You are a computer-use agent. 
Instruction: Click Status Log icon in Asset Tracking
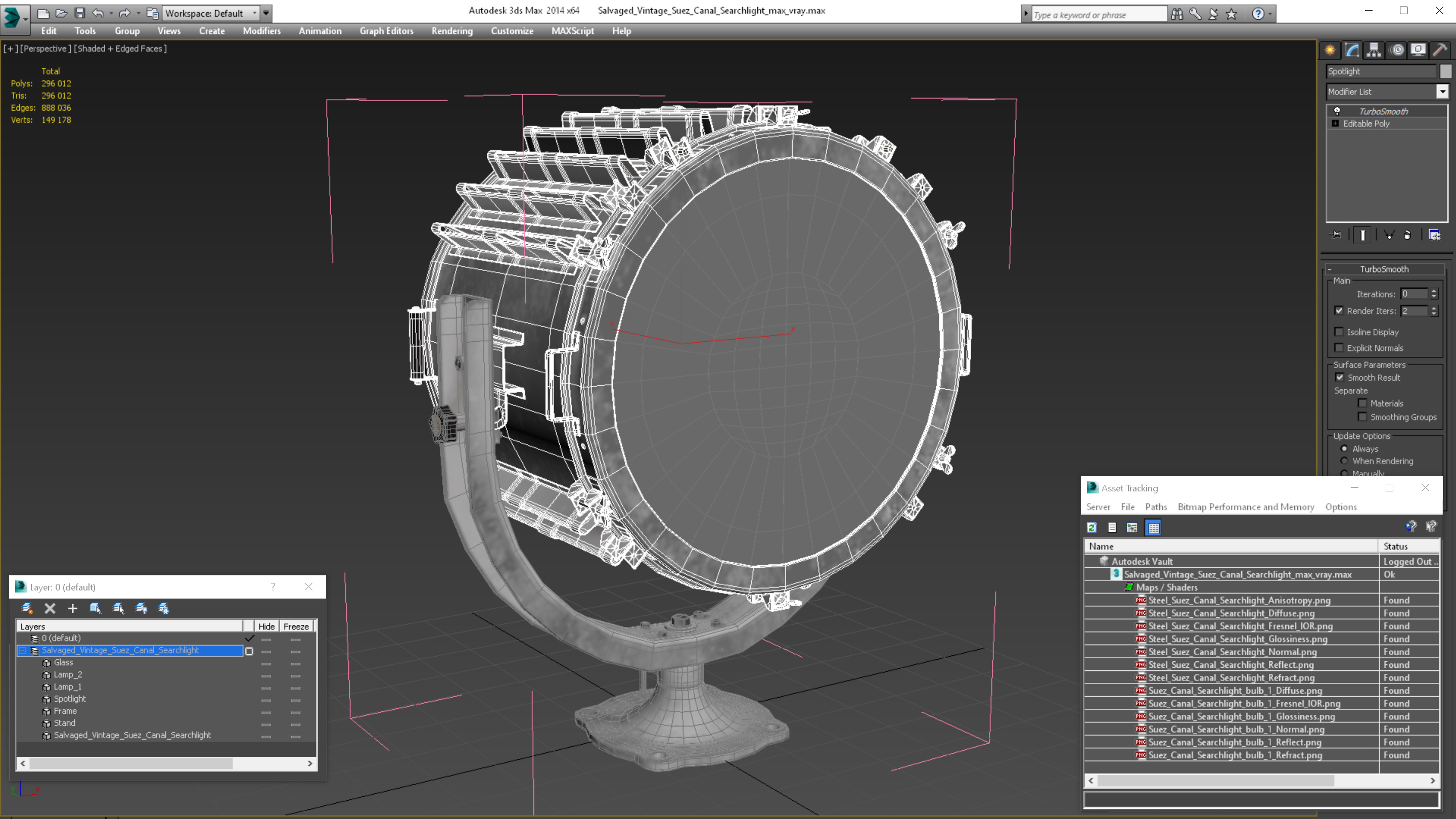1112,527
